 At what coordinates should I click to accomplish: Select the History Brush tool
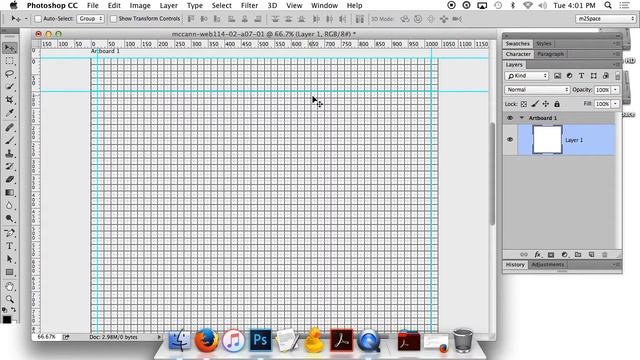pyautogui.click(x=9, y=167)
